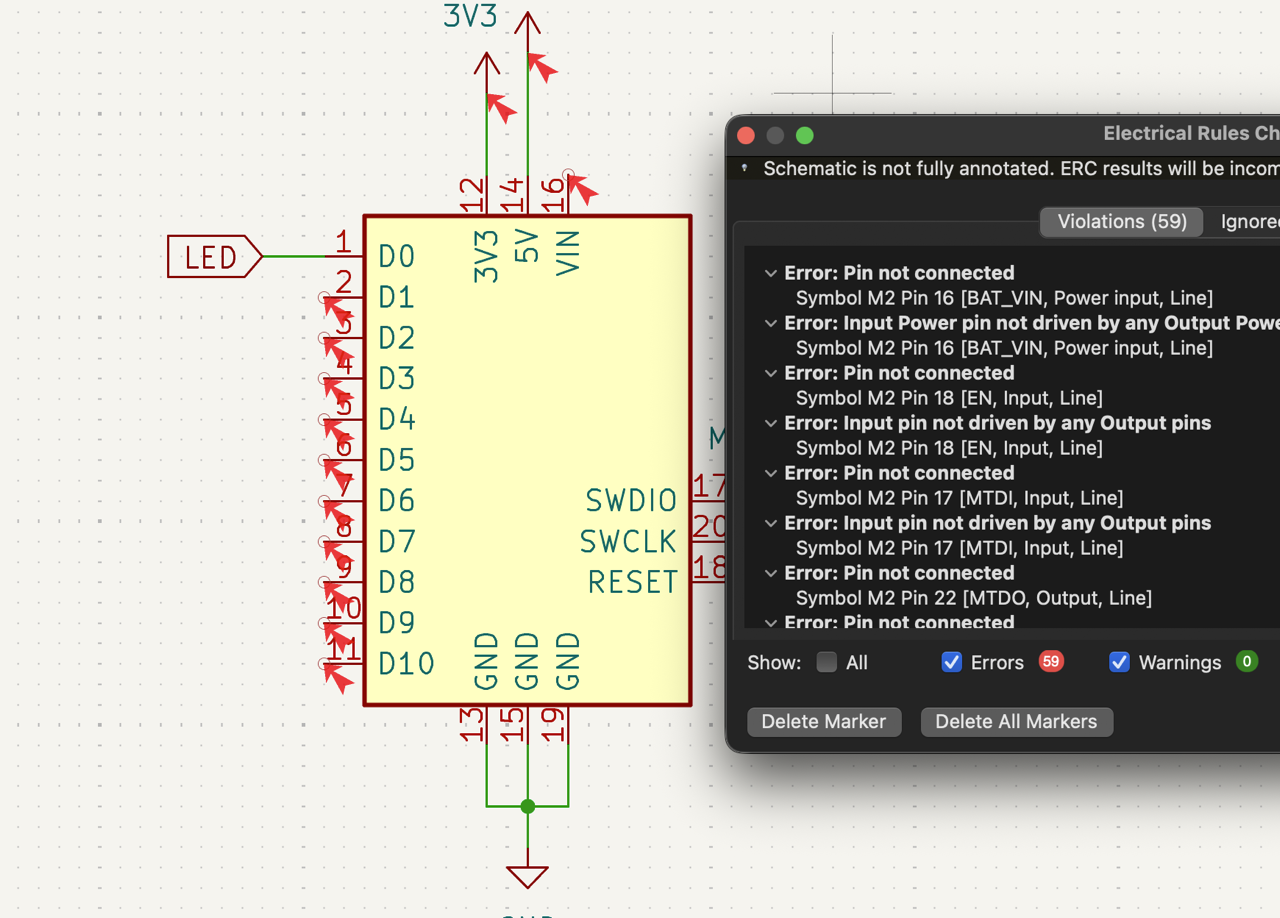Click the ERC marker on the 5V power arrow
1280x918 pixels.
coord(542,66)
